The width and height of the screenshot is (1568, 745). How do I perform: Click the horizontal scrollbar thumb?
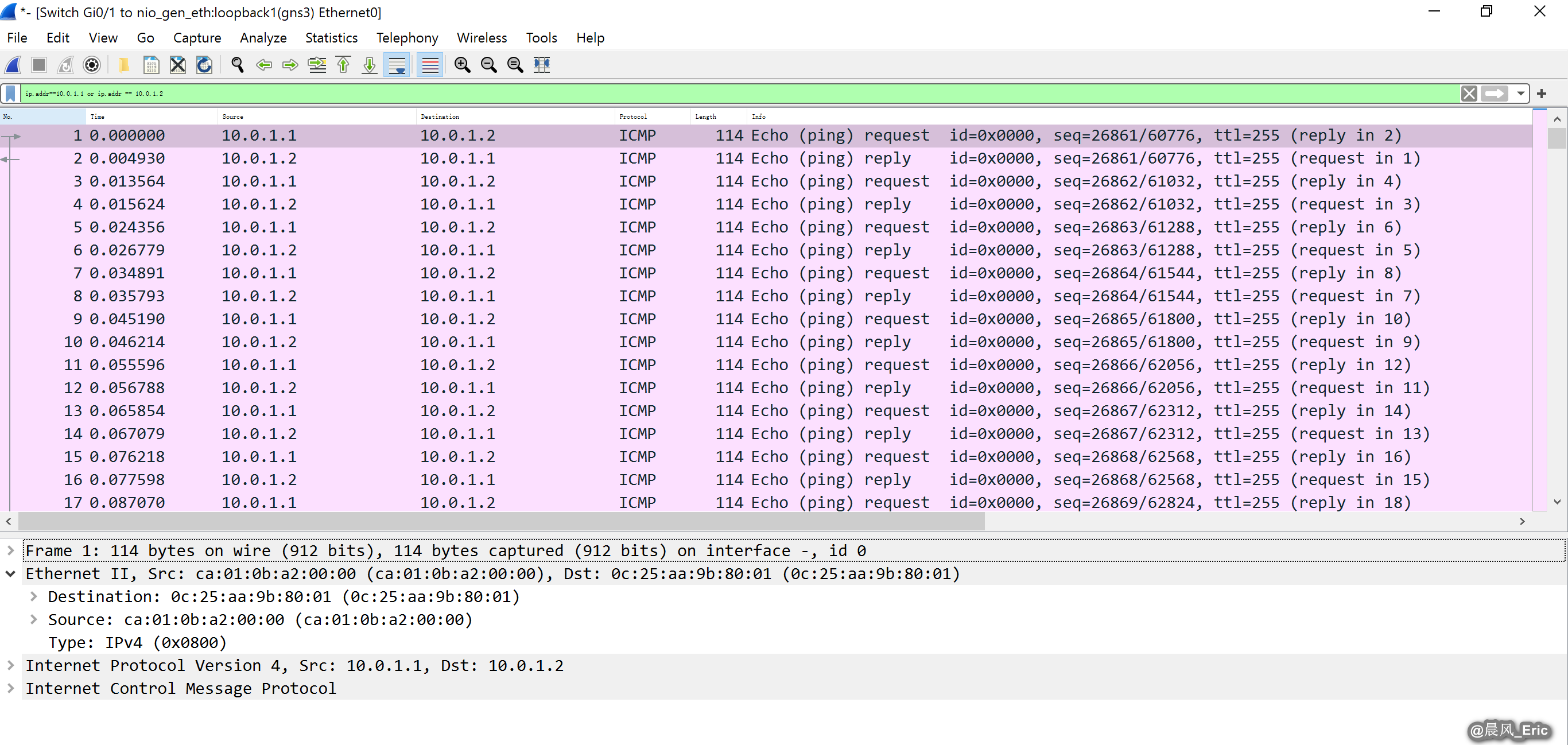coord(501,521)
